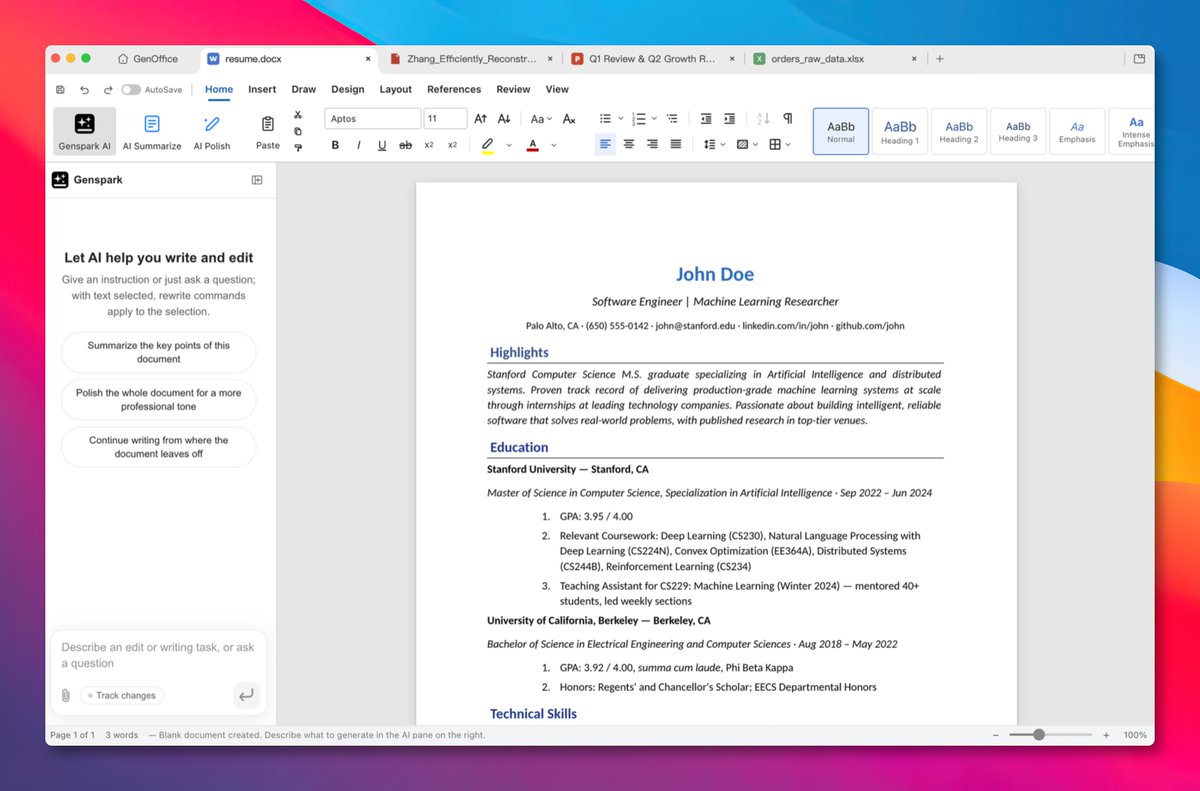Open the font size box showing 11
1200x791 pixels.
click(445, 118)
